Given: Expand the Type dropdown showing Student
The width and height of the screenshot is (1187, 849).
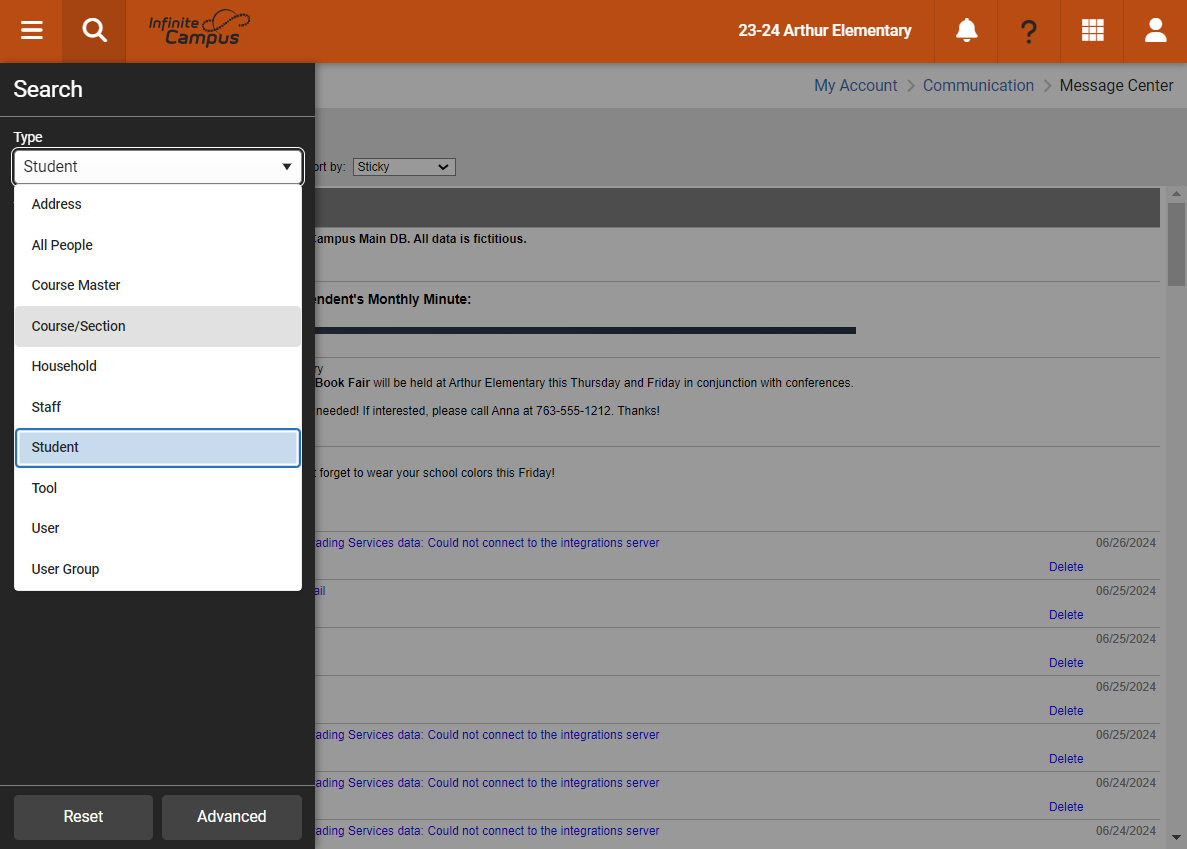Looking at the screenshot, I should [x=157, y=166].
